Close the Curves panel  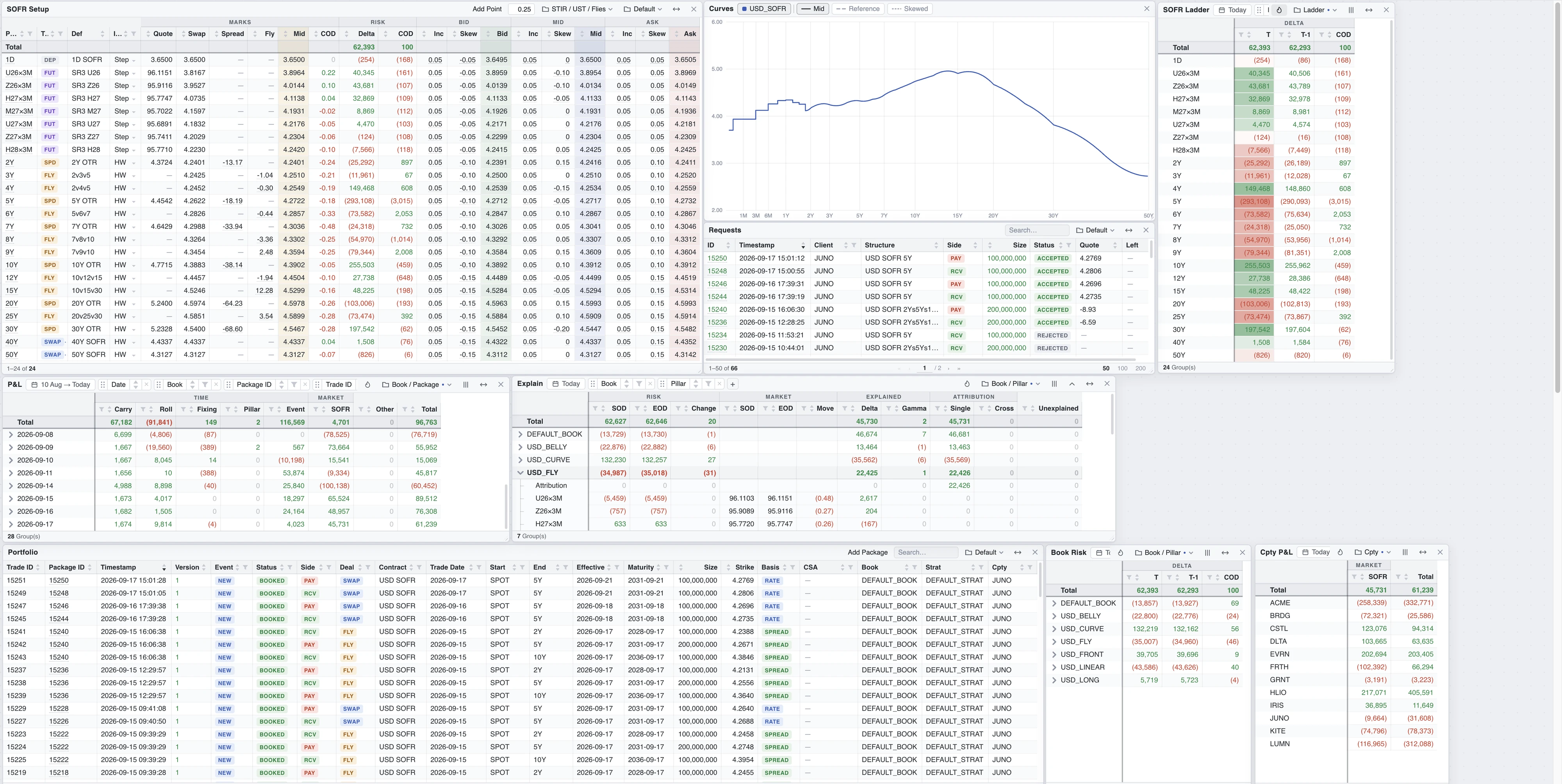pyautogui.click(x=1147, y=9)
